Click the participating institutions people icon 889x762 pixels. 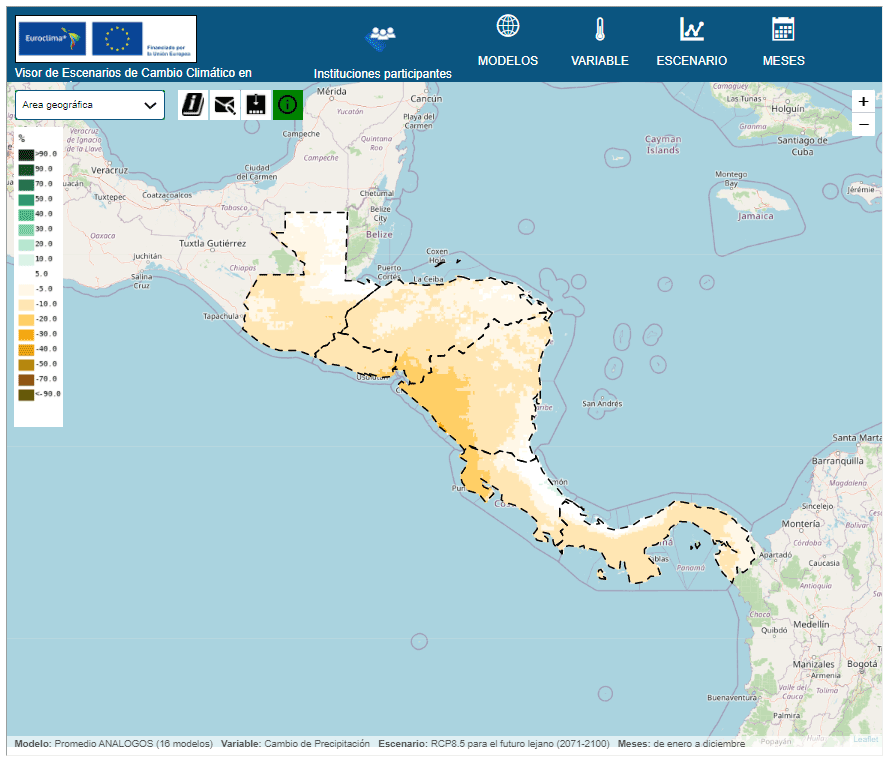click(x=382, y=37)
